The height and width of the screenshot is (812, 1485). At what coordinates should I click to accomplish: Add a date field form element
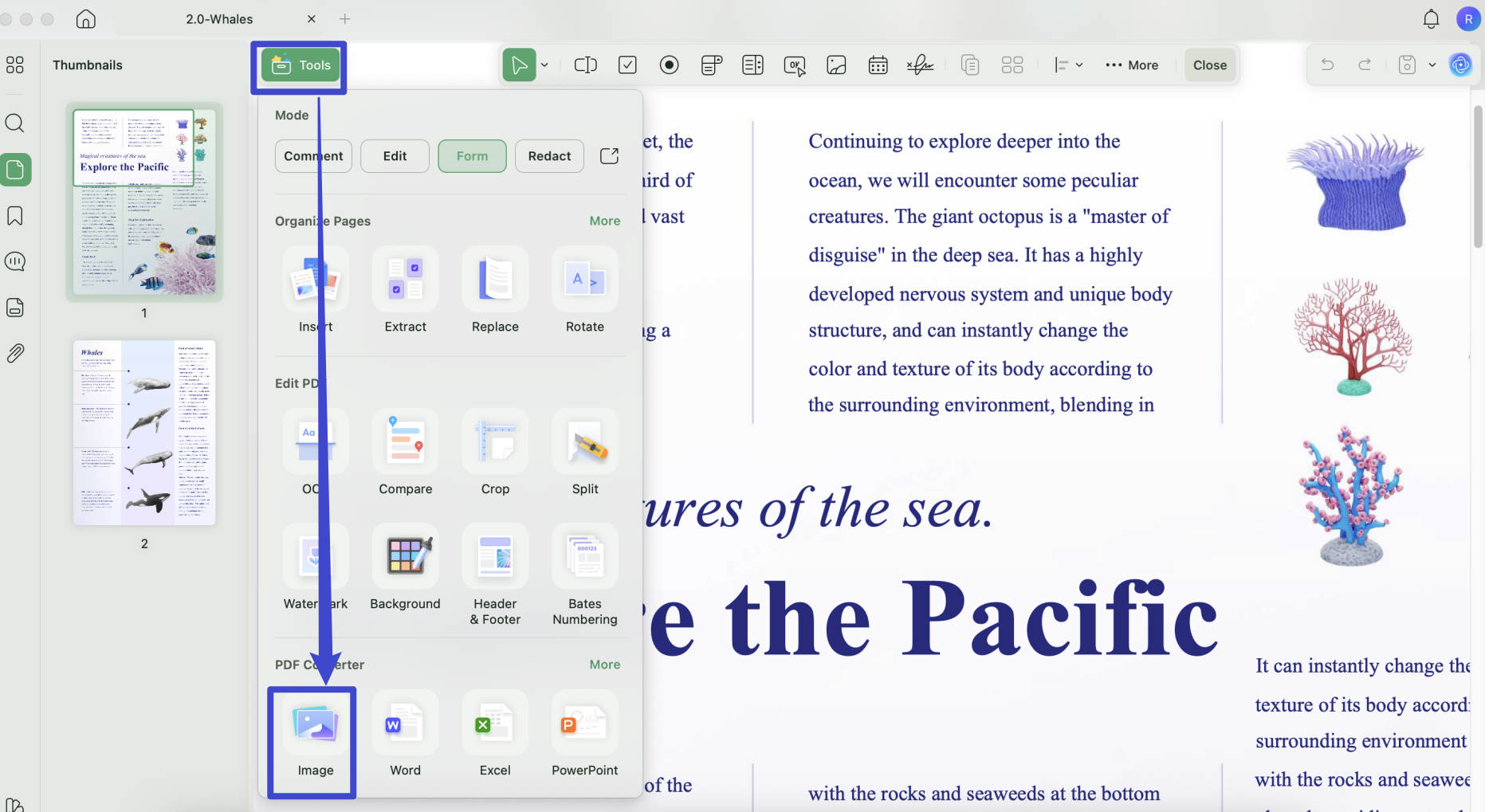pos(878,65)
